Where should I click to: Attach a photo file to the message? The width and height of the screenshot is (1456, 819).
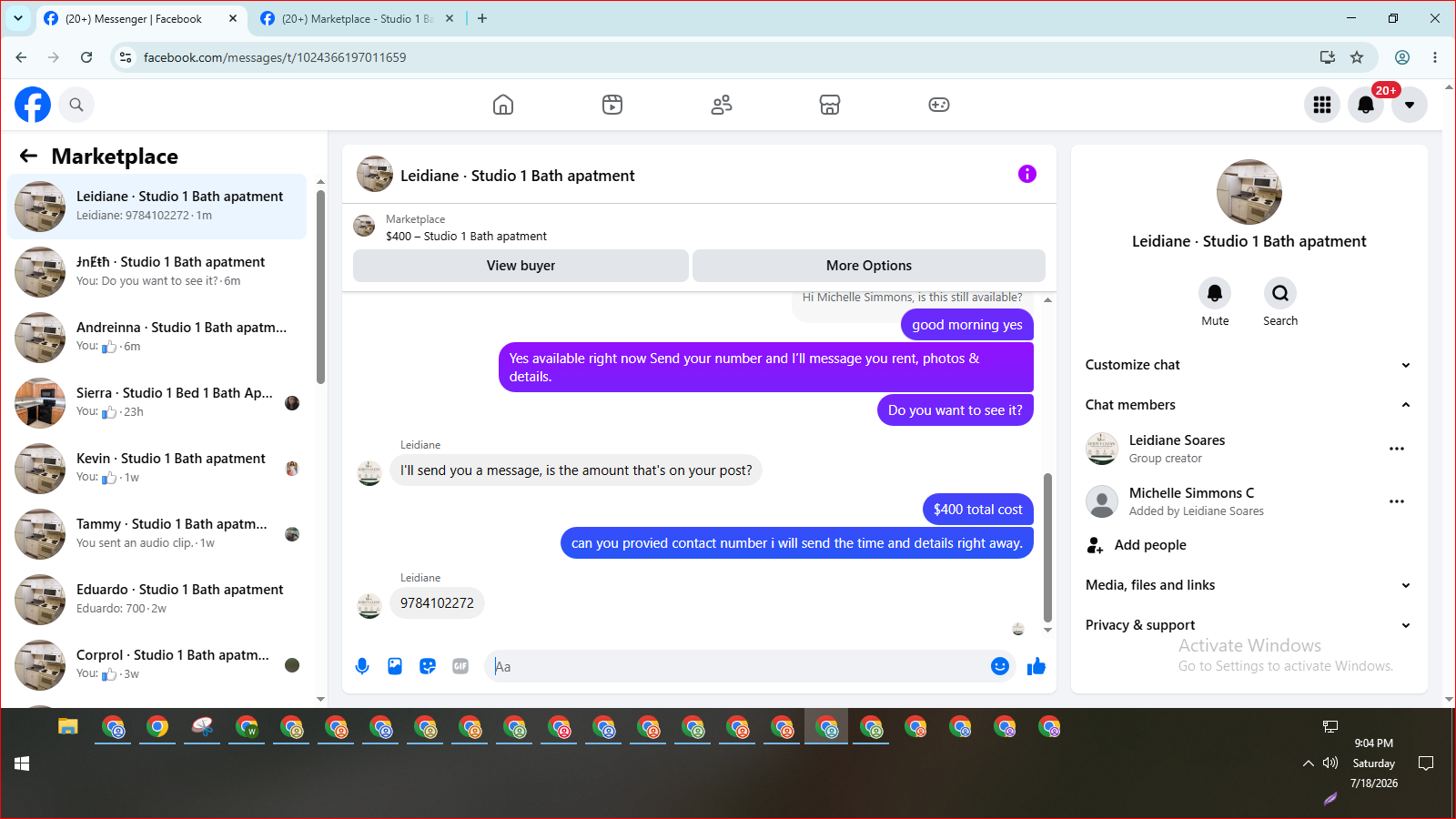pos(395,666)
